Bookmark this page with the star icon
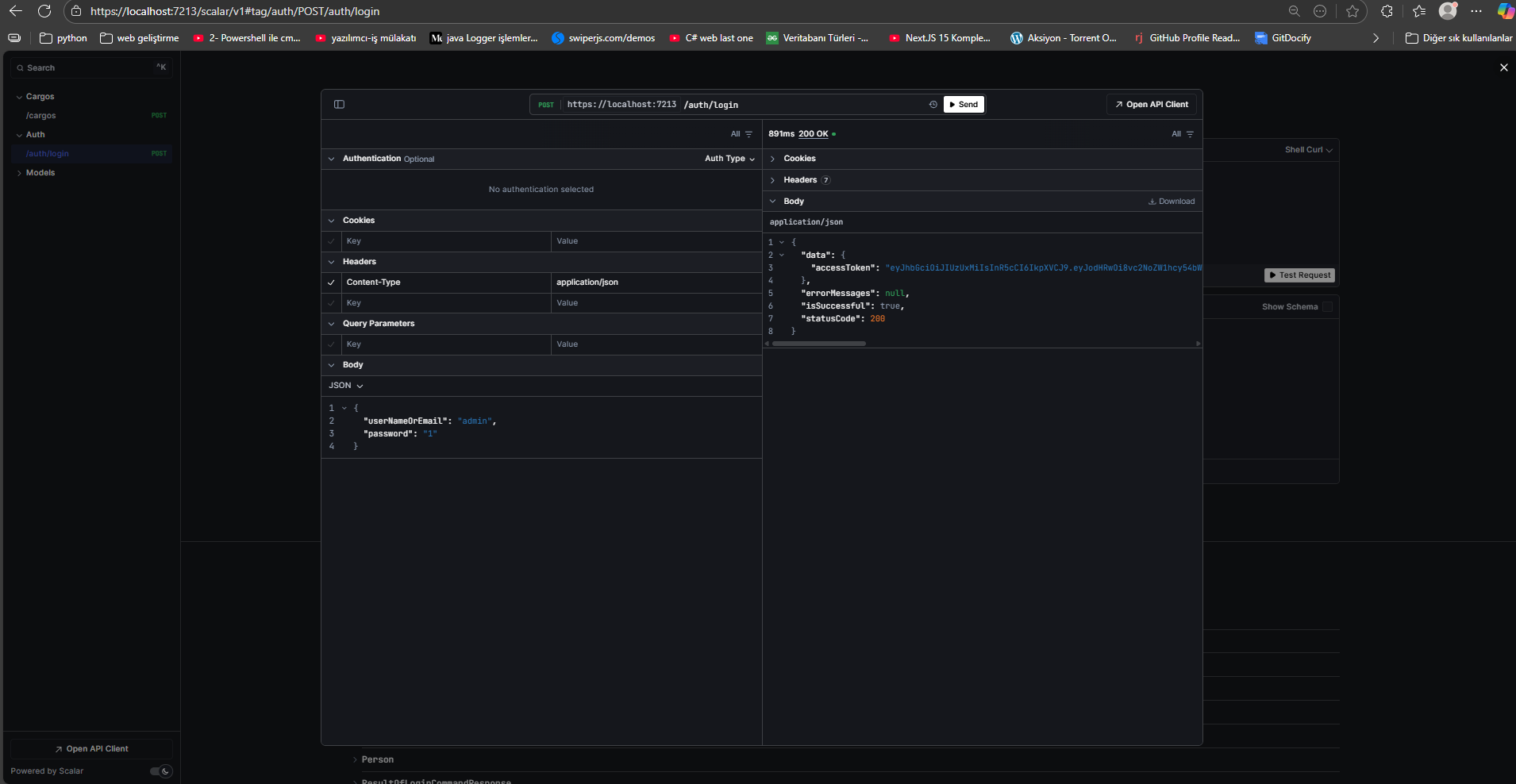The height and width of the screenshot is (784, 1516). pyautogui.click(x=1352, y=11)
